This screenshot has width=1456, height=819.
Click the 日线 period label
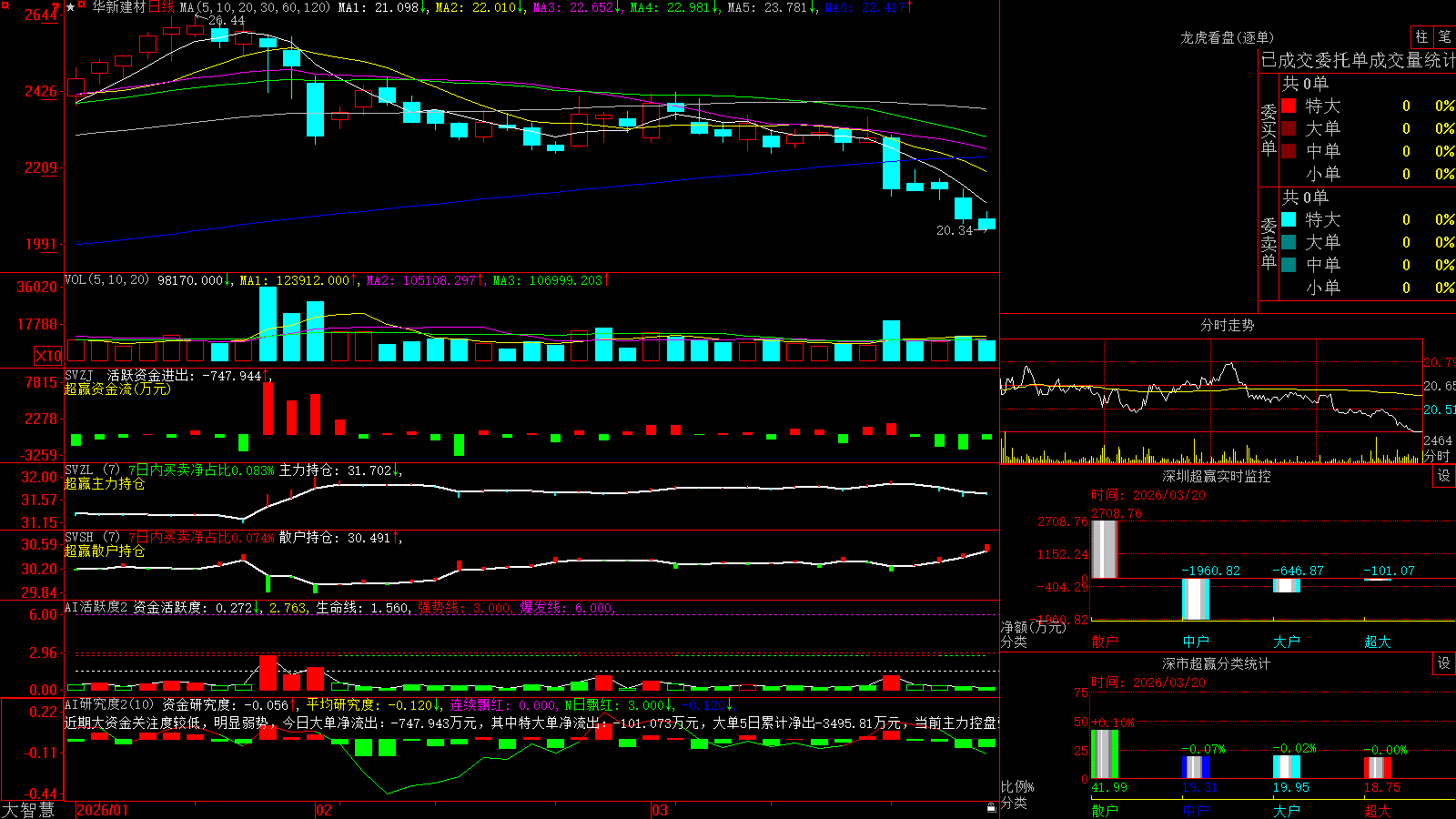[161, 7]
